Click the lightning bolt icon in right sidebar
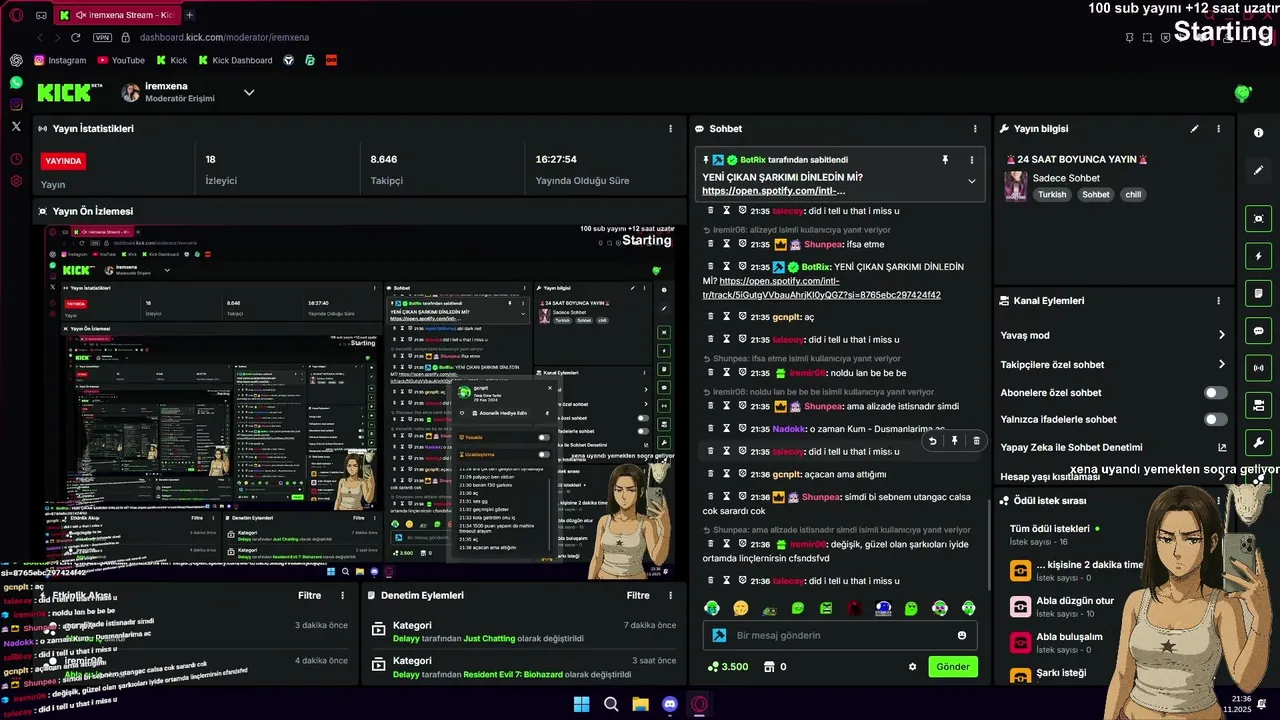Image resolution: width=1280 pixels, height=720 pixels. pos(1258,256)
